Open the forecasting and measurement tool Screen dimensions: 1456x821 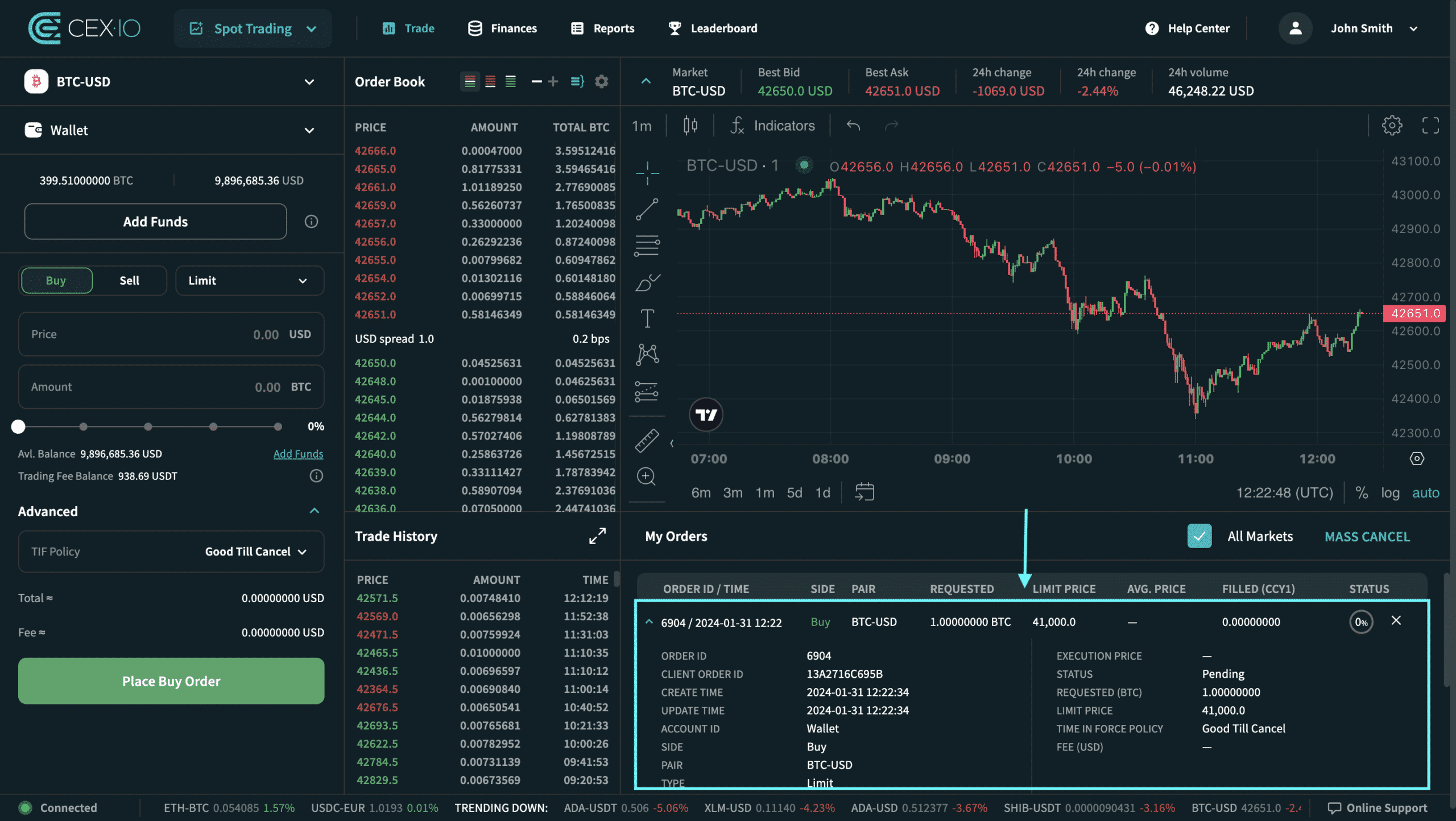(x=647, y=391)
